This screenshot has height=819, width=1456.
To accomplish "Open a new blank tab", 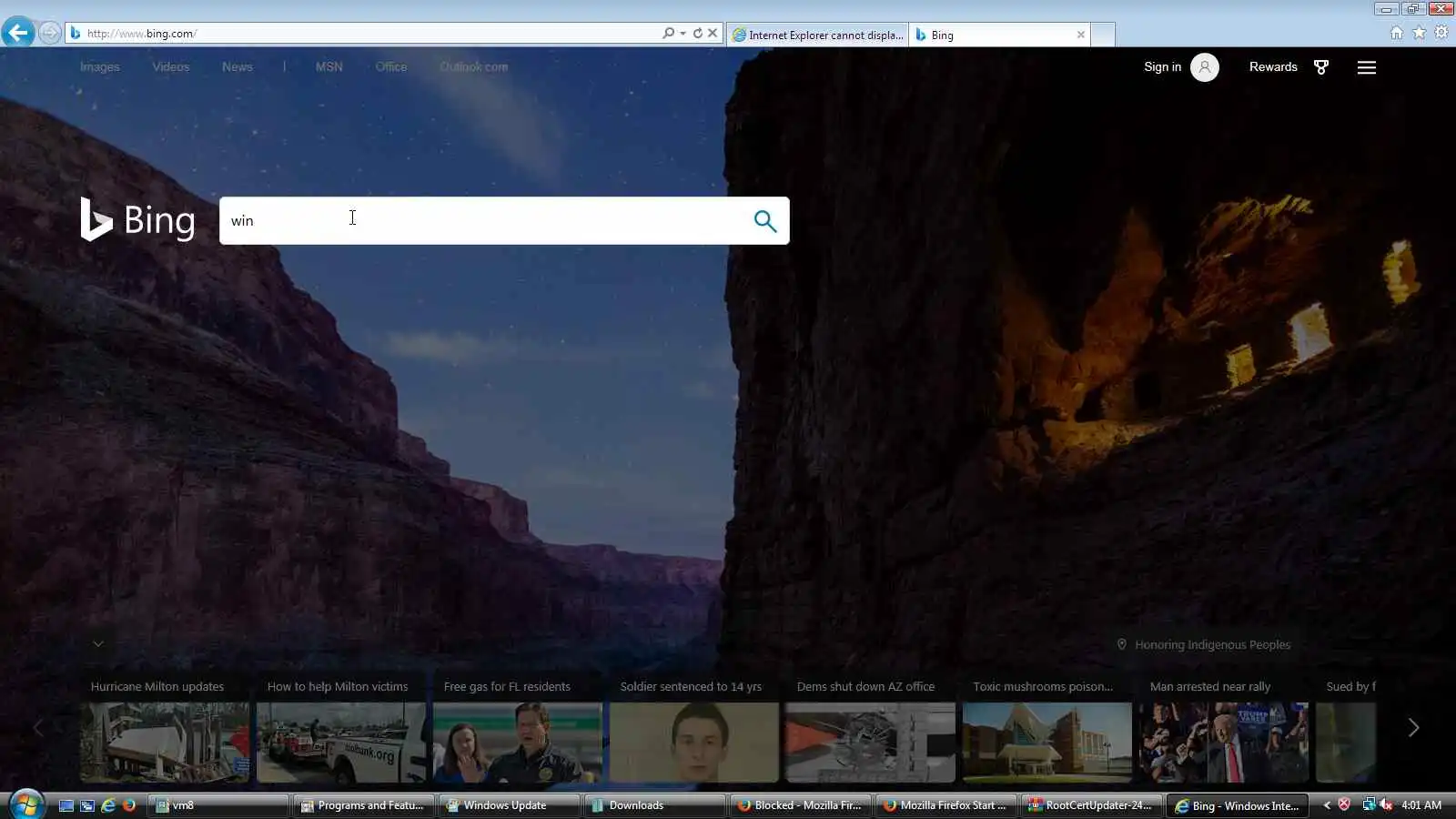I will click(1103, 35).
